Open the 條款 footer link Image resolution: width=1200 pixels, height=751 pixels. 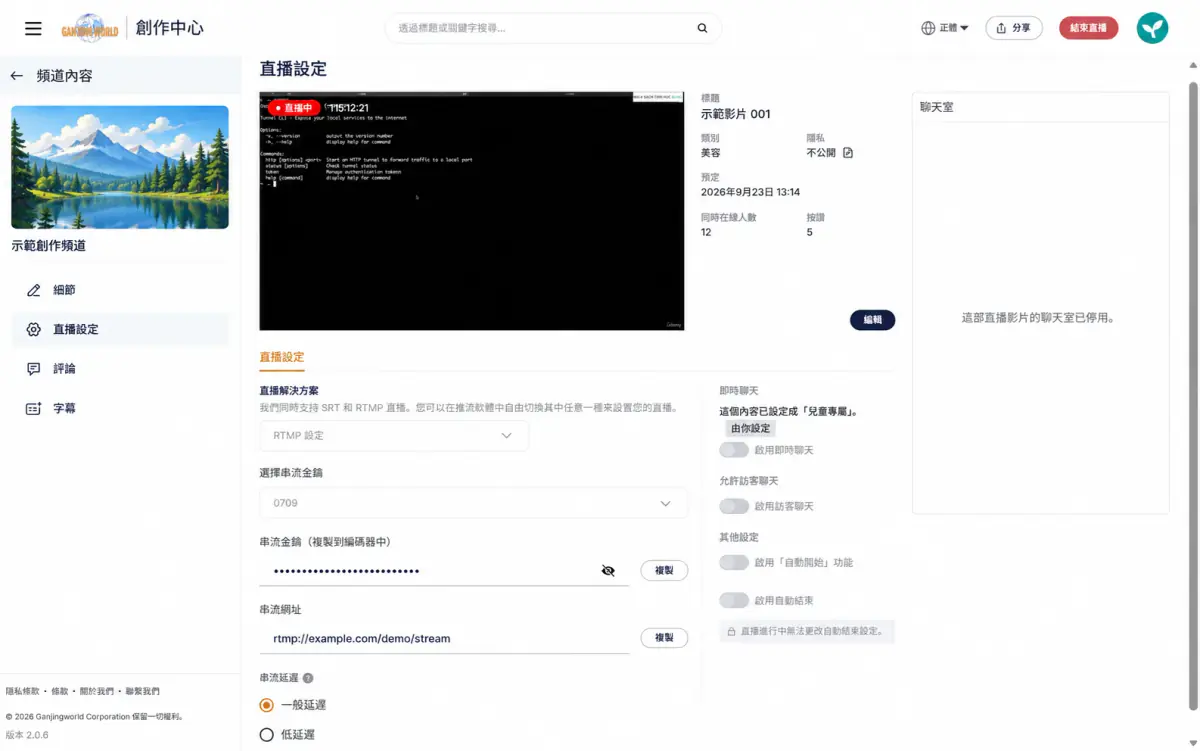tap(60, 692)
